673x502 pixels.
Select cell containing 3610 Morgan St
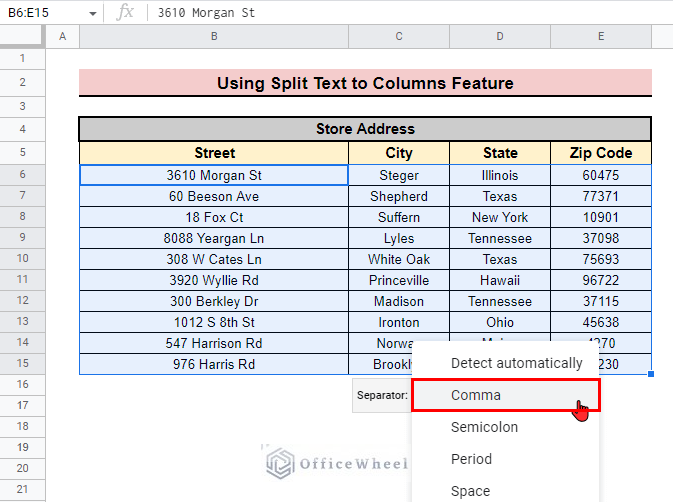tap(214, 175)
